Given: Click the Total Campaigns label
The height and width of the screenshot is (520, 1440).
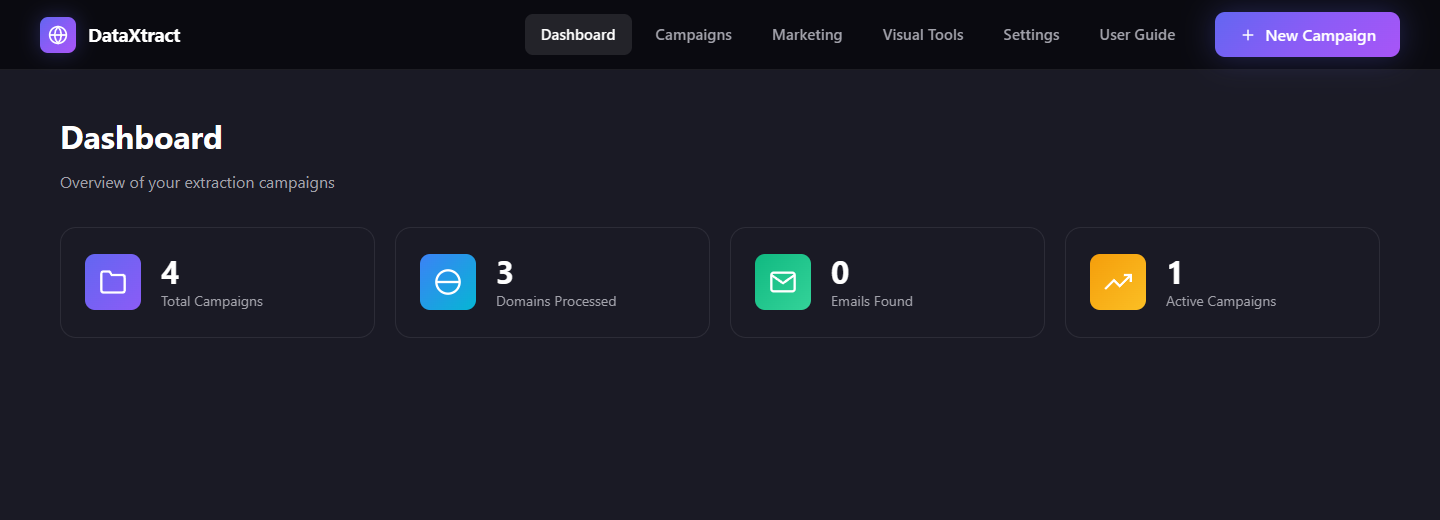Looking at the screenshot, I should [x=212, y=301].
